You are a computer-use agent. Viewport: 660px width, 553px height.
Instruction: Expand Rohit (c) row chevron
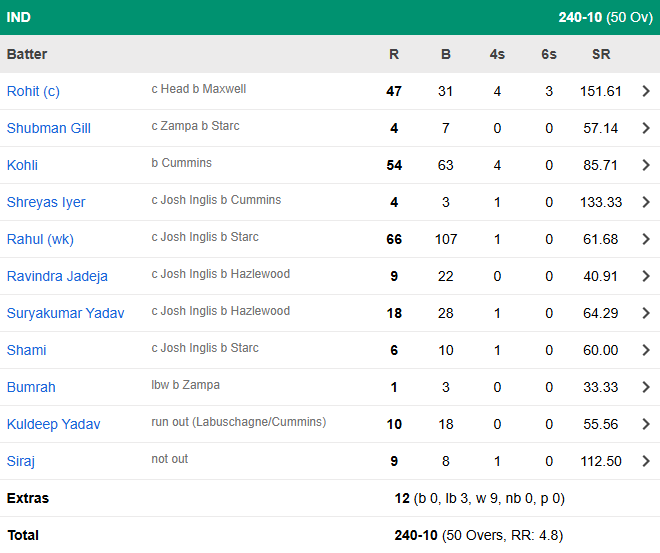[x=646, y=91]
